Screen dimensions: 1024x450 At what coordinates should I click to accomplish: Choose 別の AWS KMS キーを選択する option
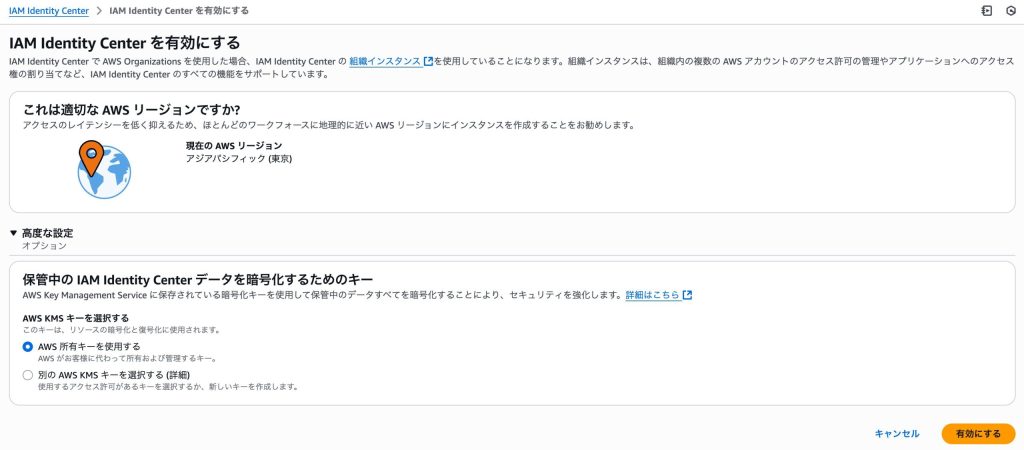[28, 375]
